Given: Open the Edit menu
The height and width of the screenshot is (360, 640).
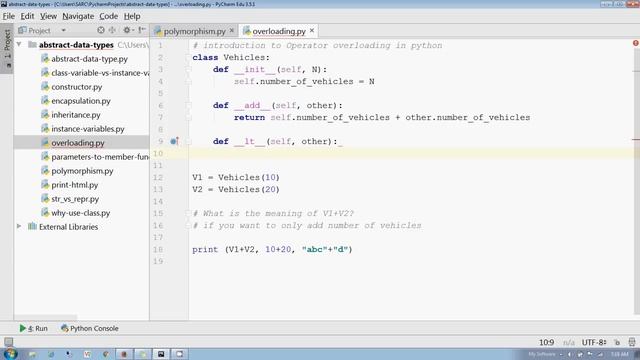Looking at the screenshot, I should coord(27,16).
